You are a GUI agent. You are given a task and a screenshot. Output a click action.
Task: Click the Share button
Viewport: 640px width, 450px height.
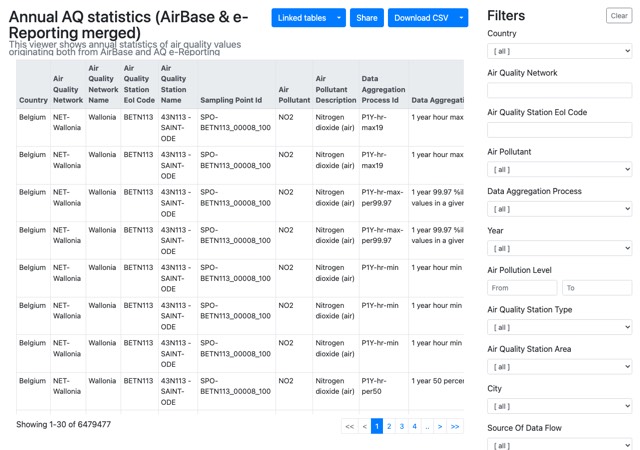367,18
